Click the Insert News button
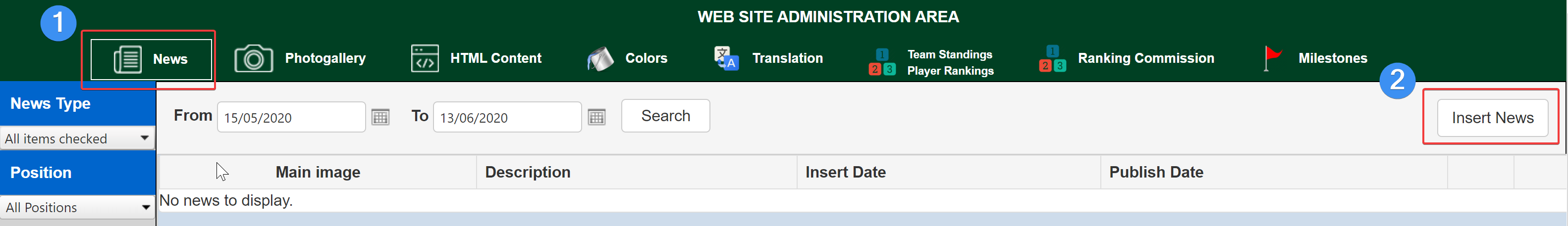 click(x=1493, y=118)
